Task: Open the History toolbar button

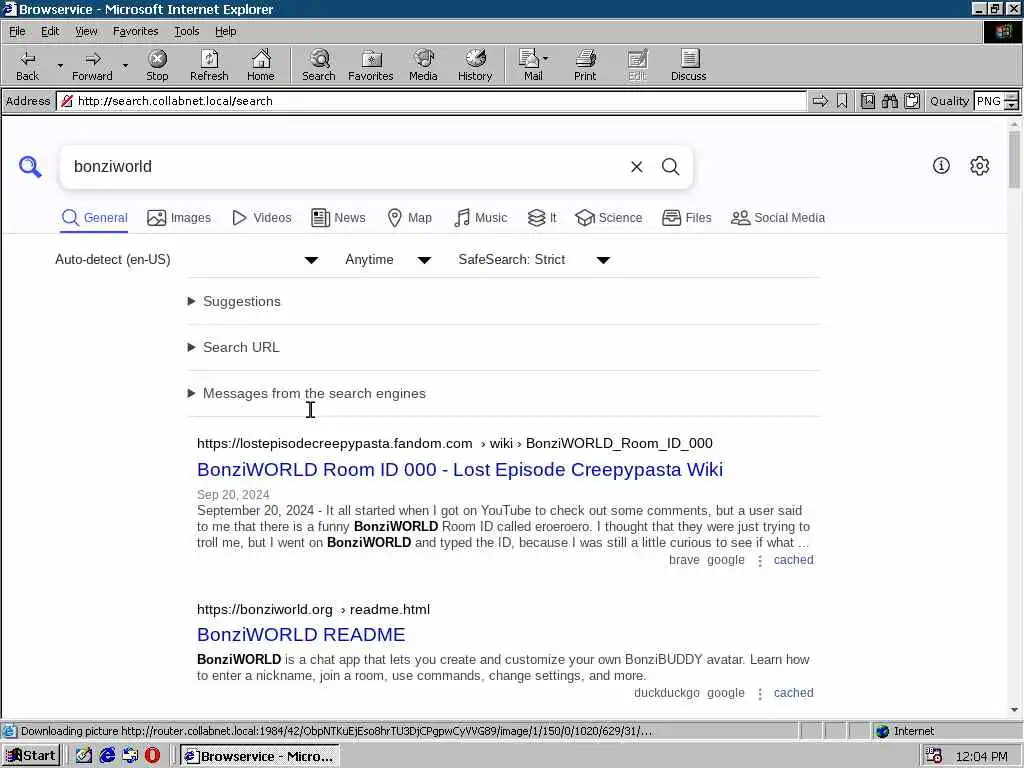Action: (x=475, y=65)
